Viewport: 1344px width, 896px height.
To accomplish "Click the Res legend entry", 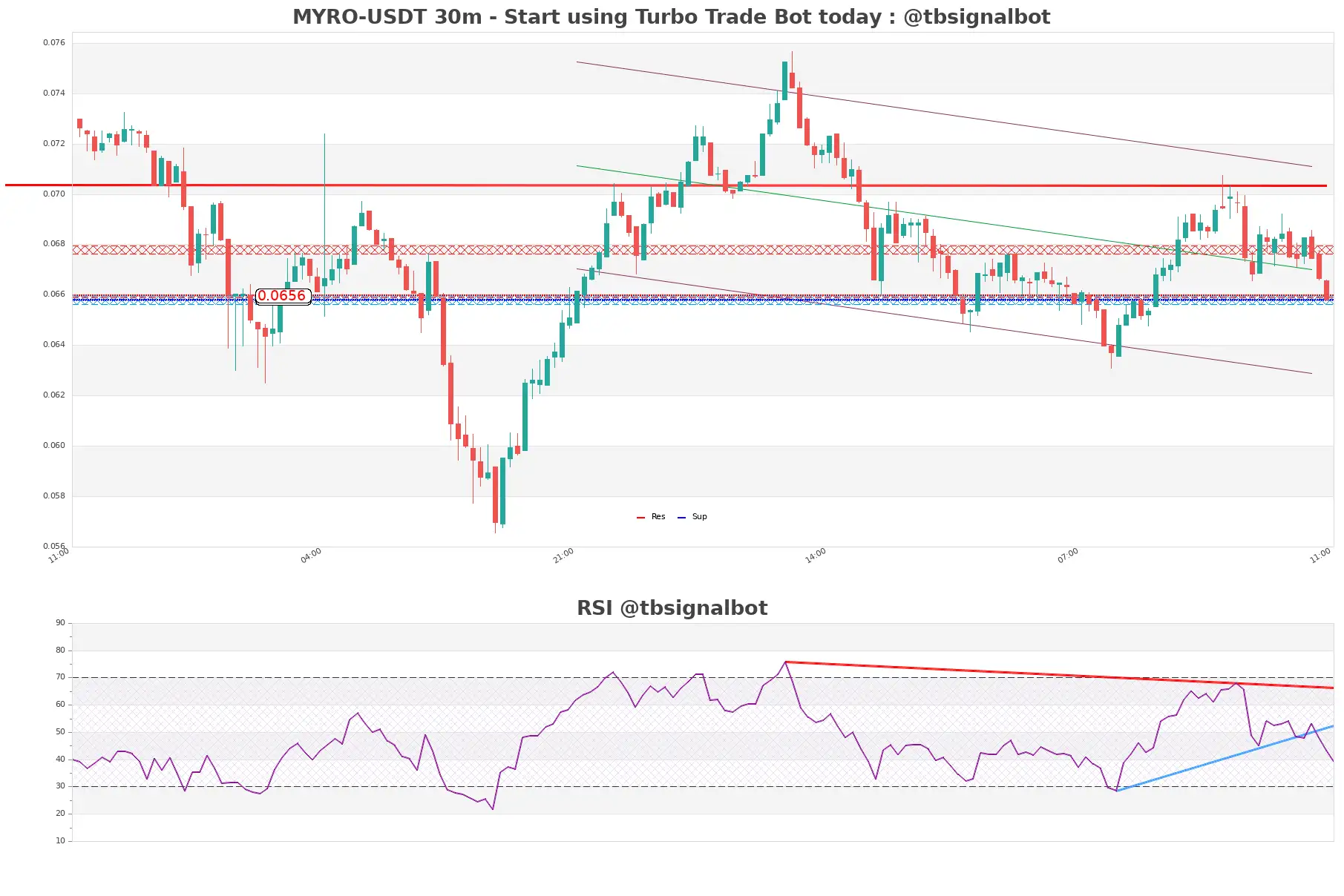I will pos(658,517).
